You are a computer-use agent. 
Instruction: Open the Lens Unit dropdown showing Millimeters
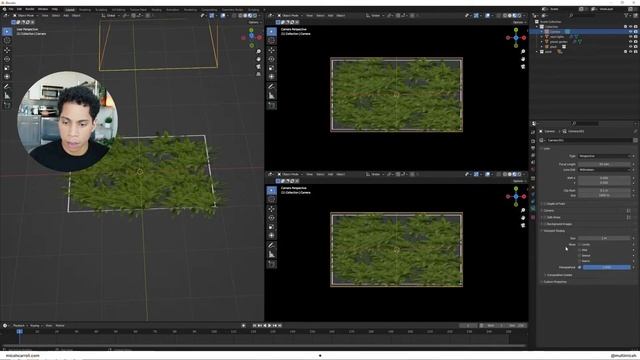pos(604,169)
